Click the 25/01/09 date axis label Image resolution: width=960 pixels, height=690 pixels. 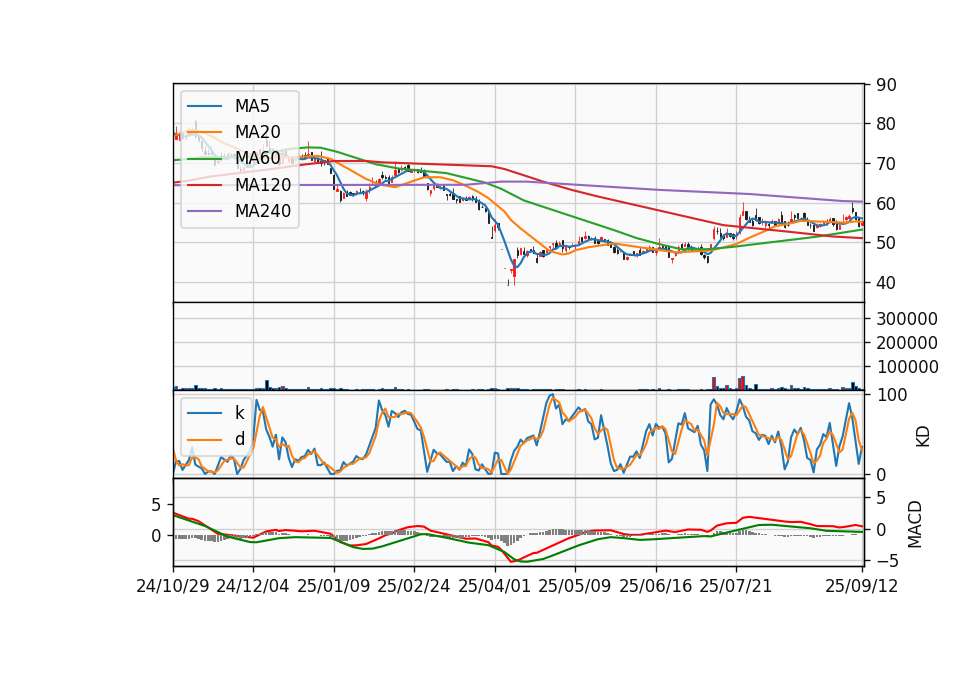pyautogui.click(x=334, y=586)
